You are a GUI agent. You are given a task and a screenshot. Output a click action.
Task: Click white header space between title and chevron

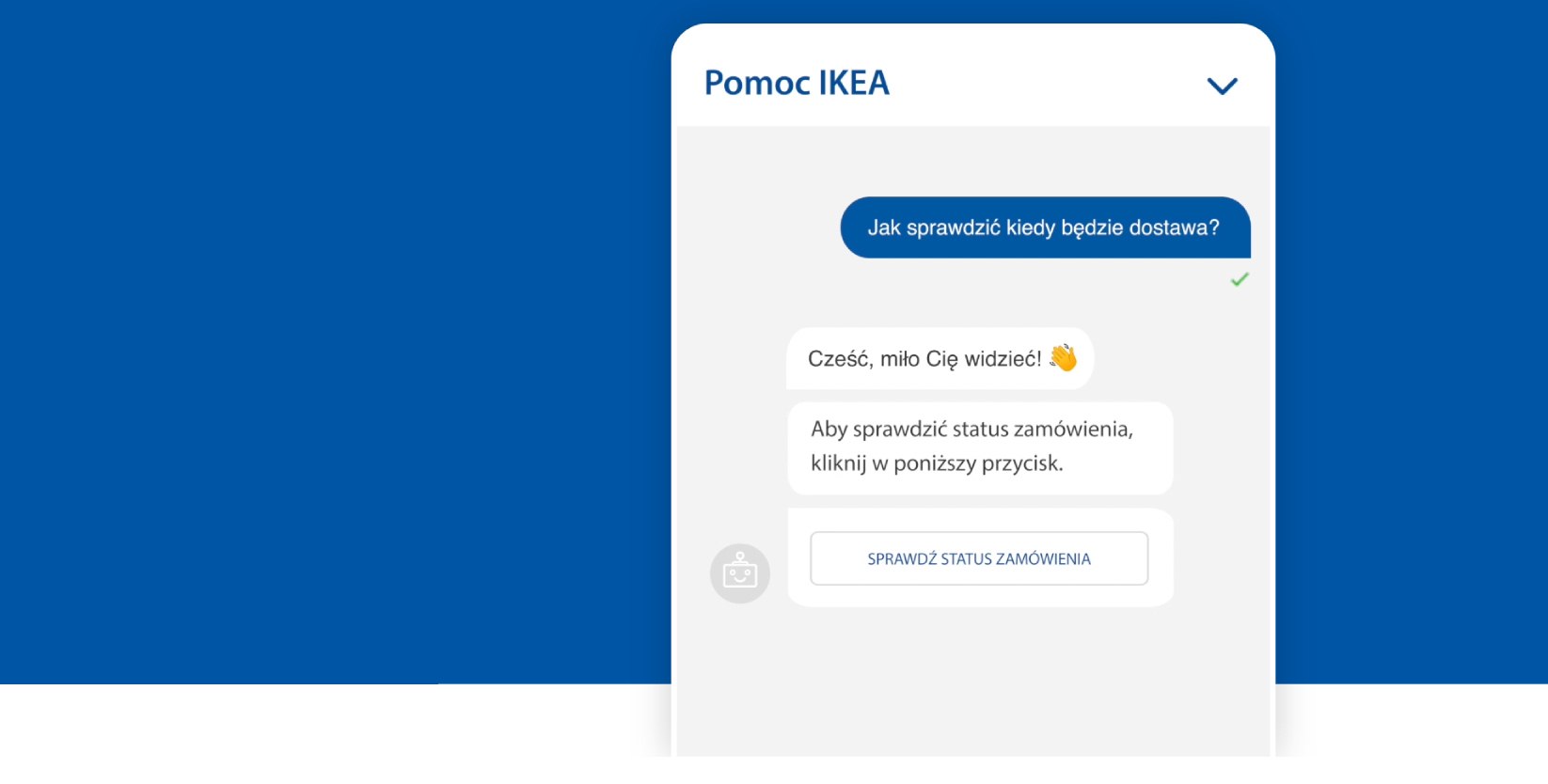[1044, 83]
